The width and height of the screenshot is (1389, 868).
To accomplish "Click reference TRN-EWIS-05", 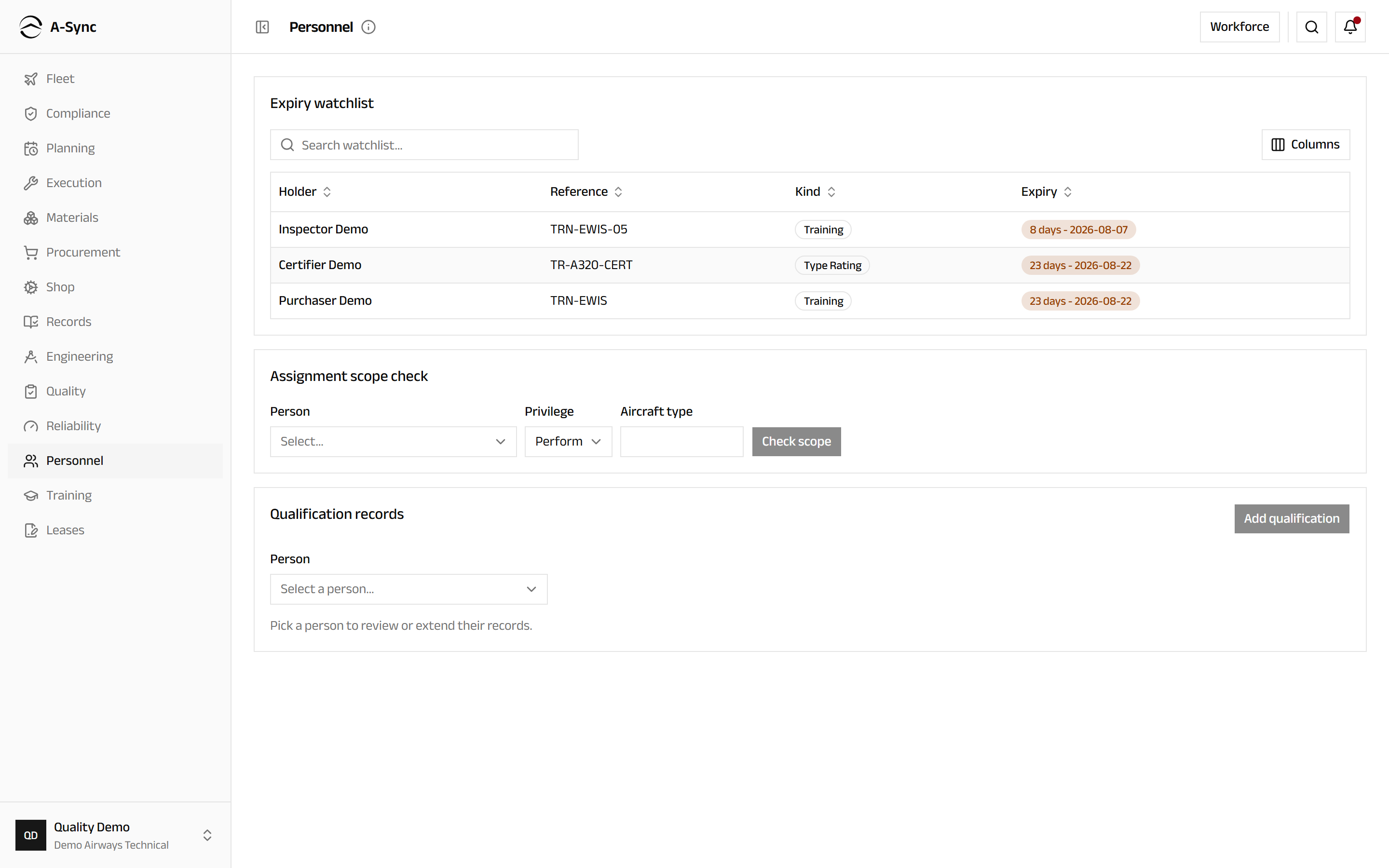I will [x=589, y=230].
